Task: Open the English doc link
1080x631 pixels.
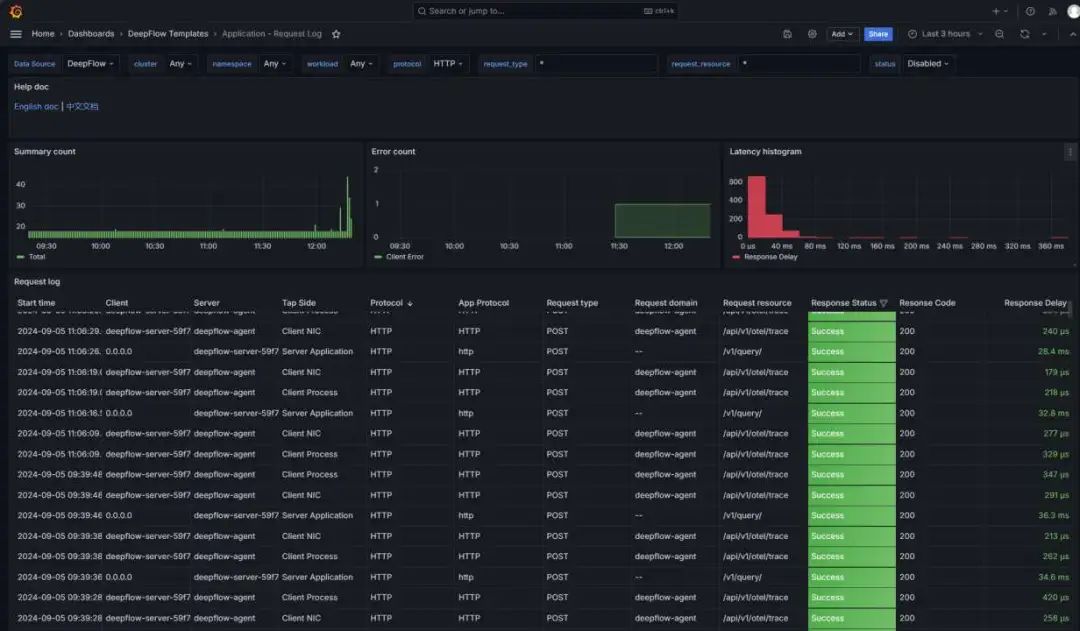Action: click(36, 107)
